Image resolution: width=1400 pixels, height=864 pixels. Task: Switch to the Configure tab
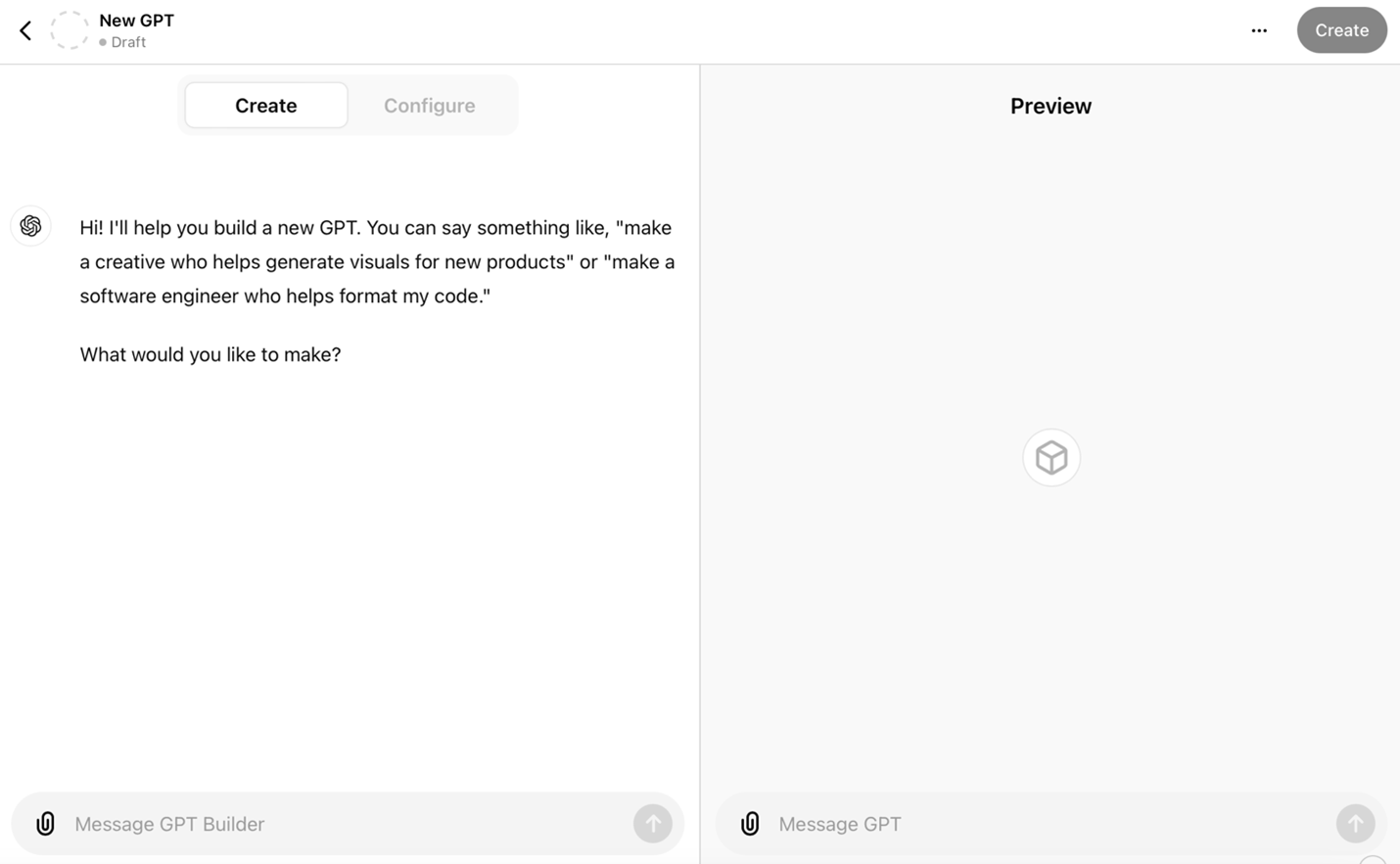tap(429, 105)
